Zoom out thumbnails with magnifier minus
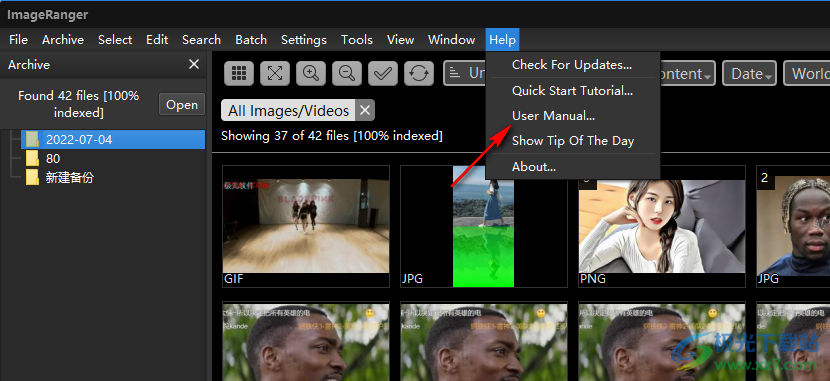830x381 pixels. coord(347,73)
